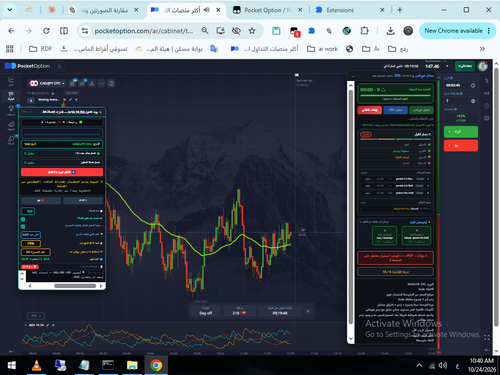Click the red Sell trade button
The image size is (500, 375).
(461, 146)
